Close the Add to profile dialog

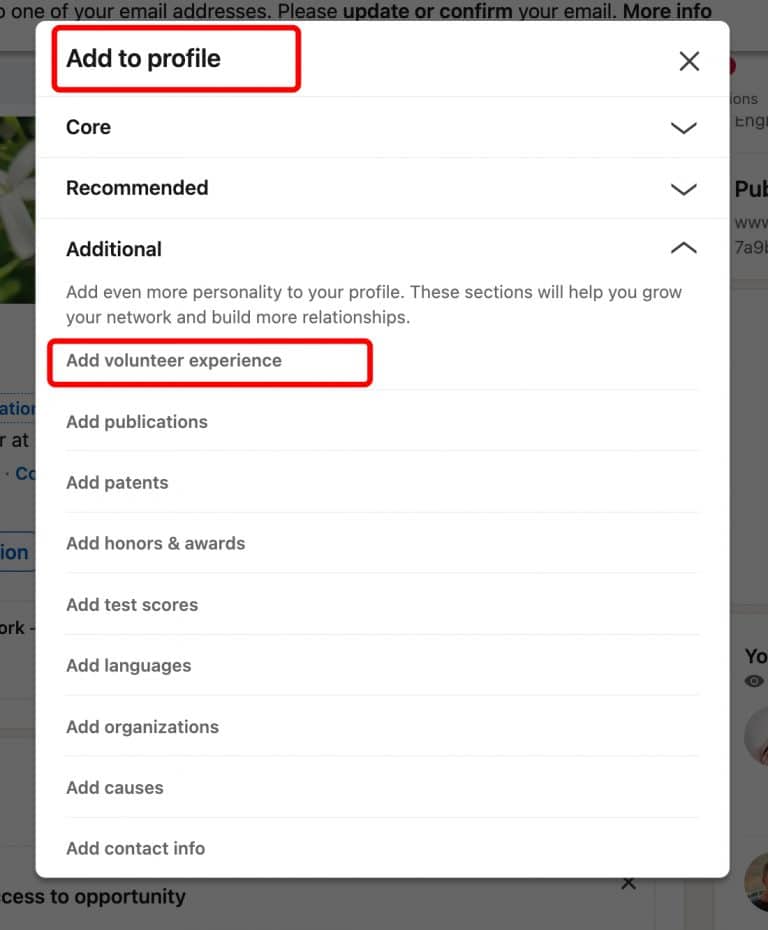[689, 61]
